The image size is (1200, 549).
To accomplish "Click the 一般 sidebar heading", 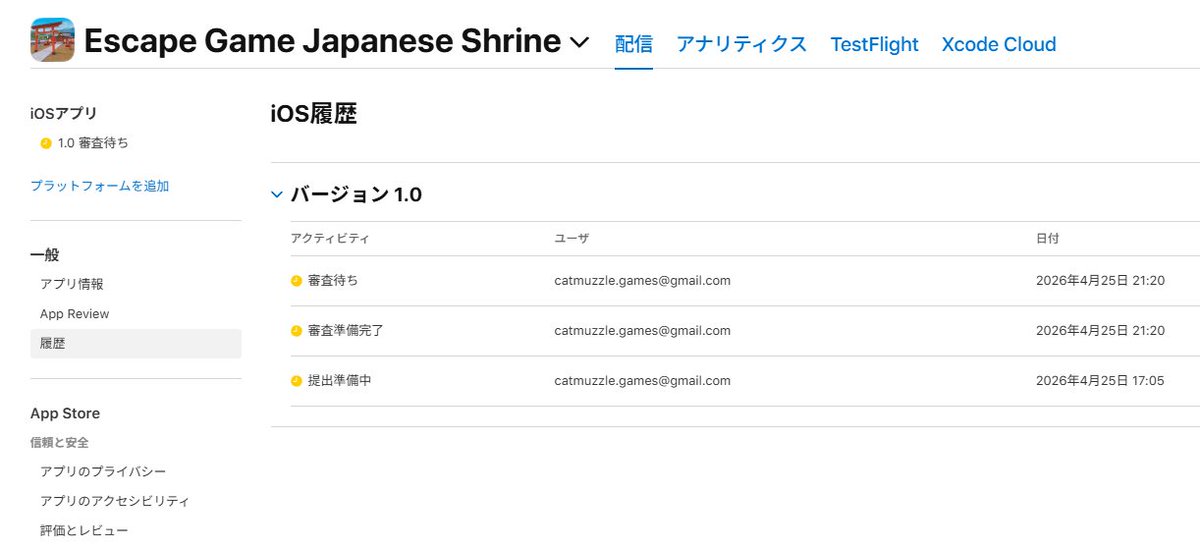I will click(45, 255).
